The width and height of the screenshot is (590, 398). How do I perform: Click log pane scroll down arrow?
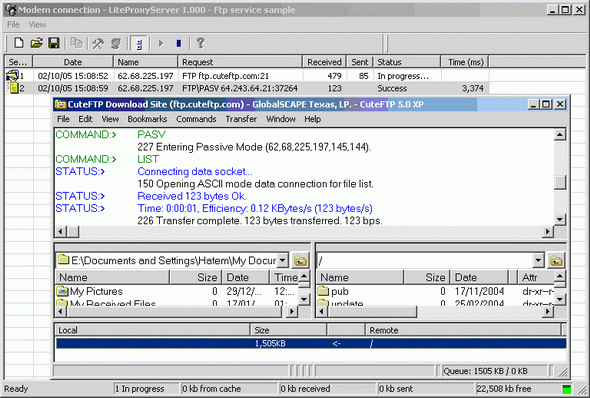(560, 219)
